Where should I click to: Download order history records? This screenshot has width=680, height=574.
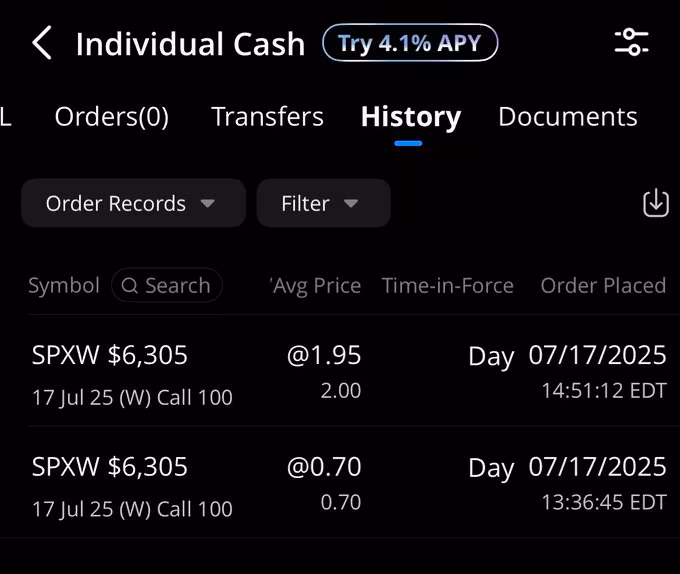tap(655, 203)
